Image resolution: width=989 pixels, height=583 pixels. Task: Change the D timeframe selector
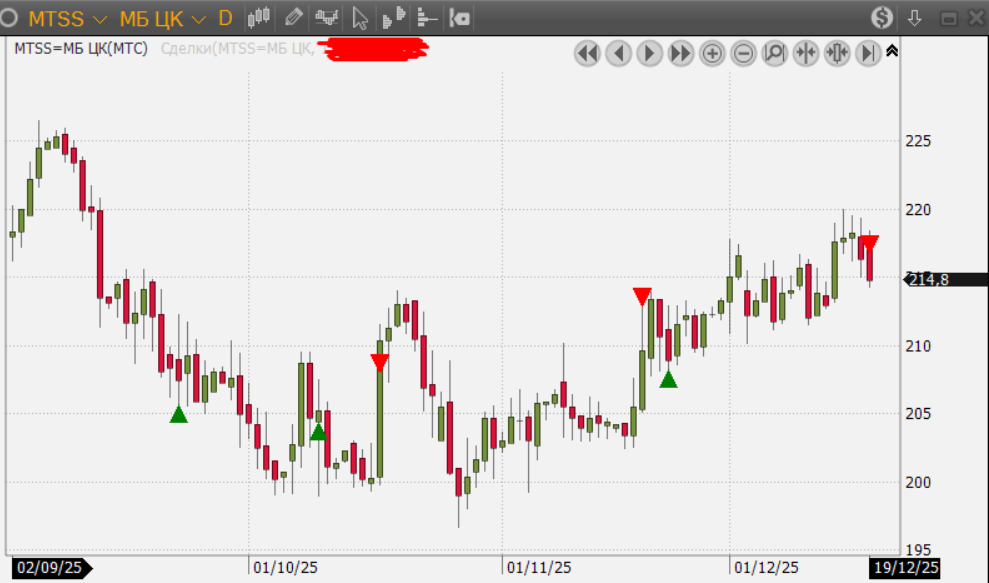point(225,18)
